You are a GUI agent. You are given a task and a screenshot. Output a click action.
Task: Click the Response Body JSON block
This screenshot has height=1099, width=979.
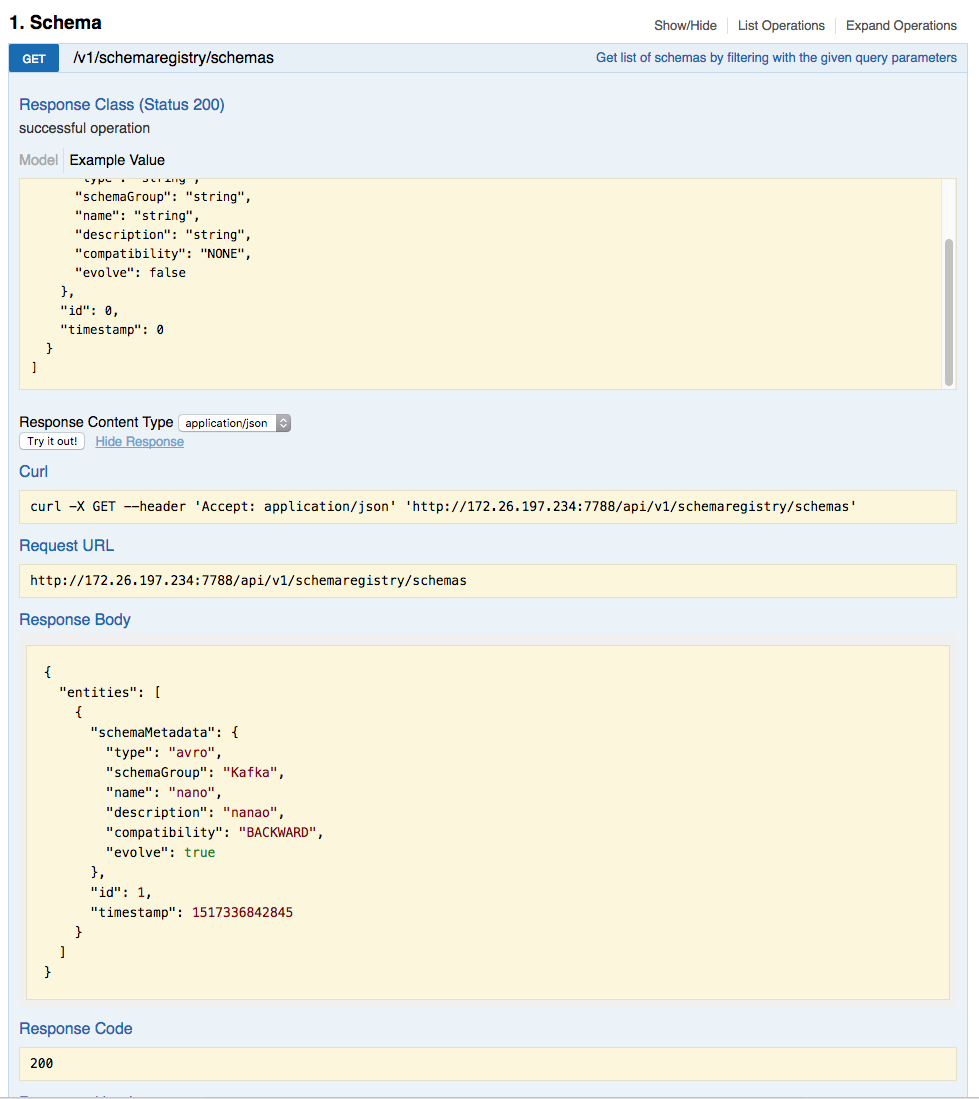(487, 820)
